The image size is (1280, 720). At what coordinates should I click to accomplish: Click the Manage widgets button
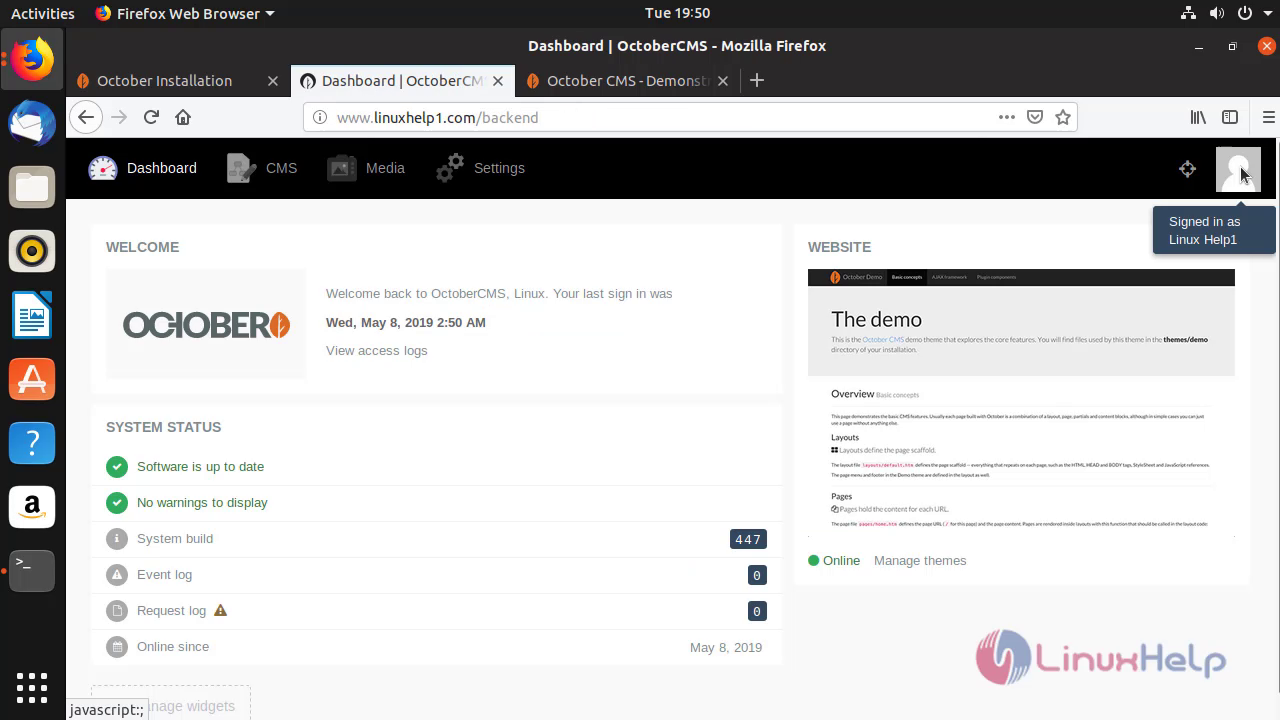click(x=171, y=705)
